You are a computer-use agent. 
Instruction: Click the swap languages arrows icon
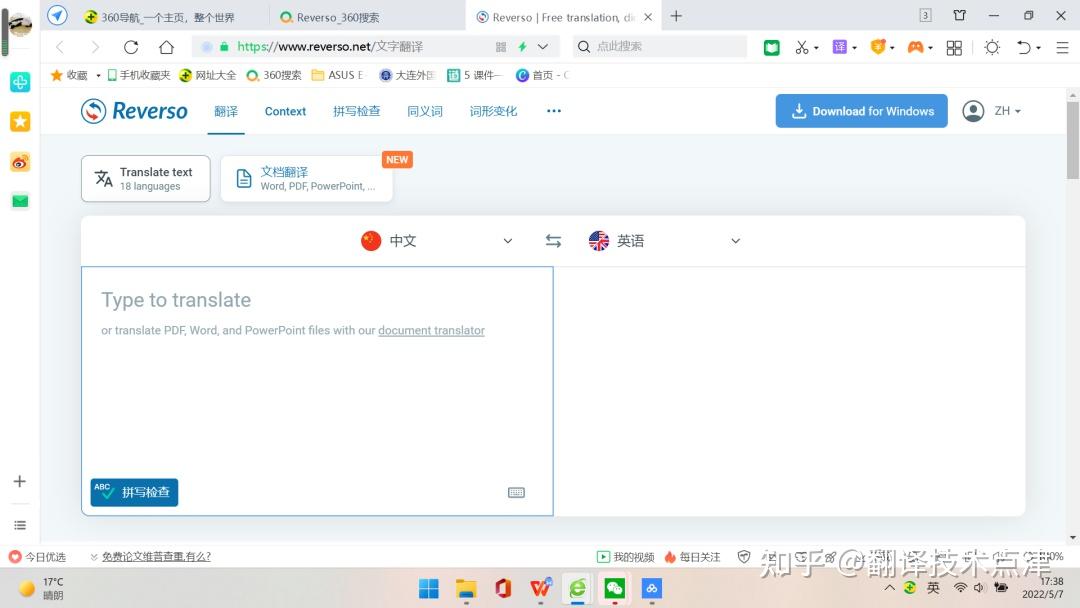click(553, 240)
